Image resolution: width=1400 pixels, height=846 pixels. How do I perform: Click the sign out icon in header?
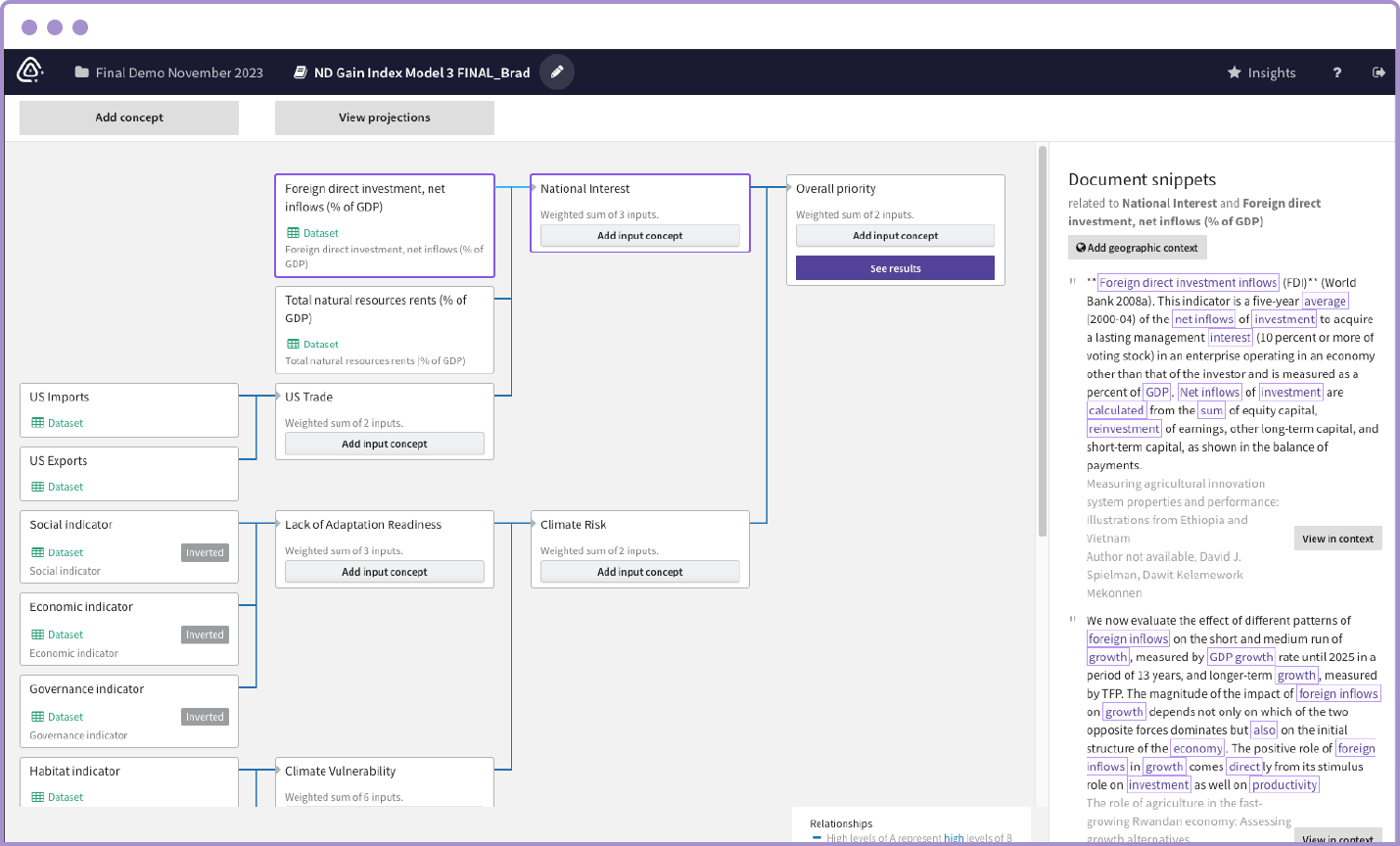point(1378,72)
